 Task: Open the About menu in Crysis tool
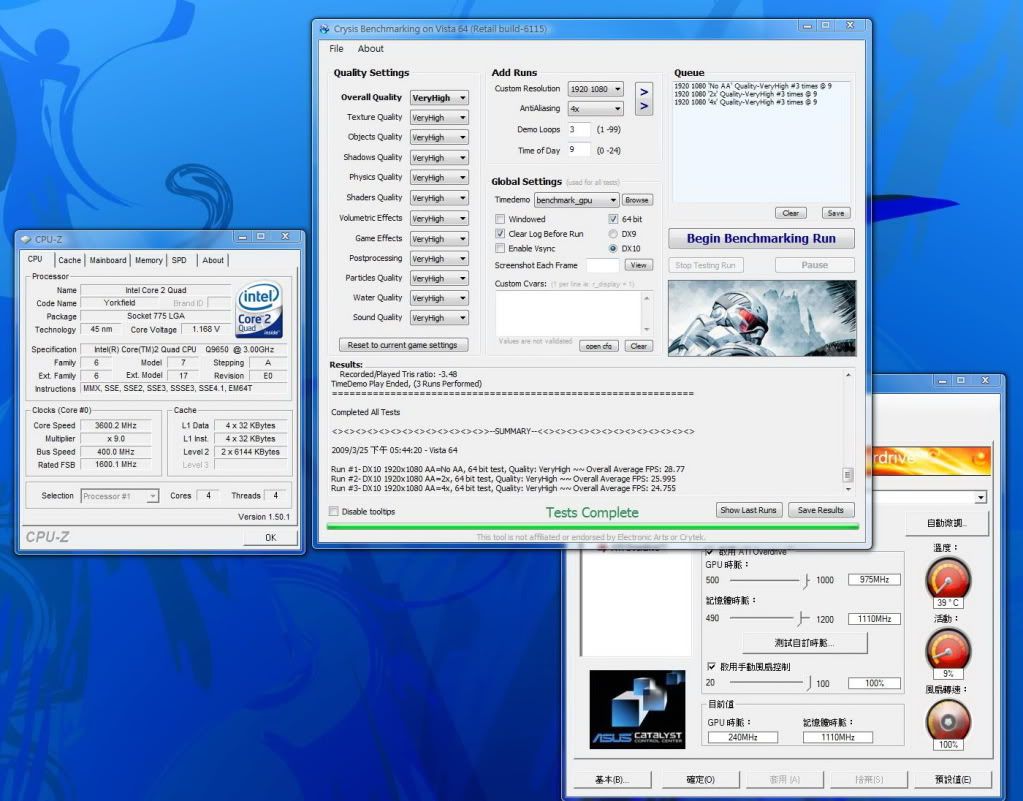coord(371,49)
